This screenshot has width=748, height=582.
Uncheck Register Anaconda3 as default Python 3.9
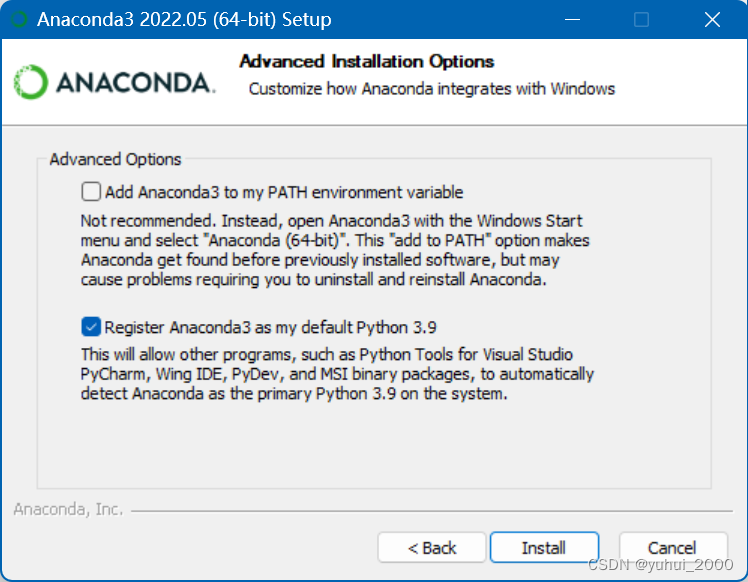tap(91, 327)
